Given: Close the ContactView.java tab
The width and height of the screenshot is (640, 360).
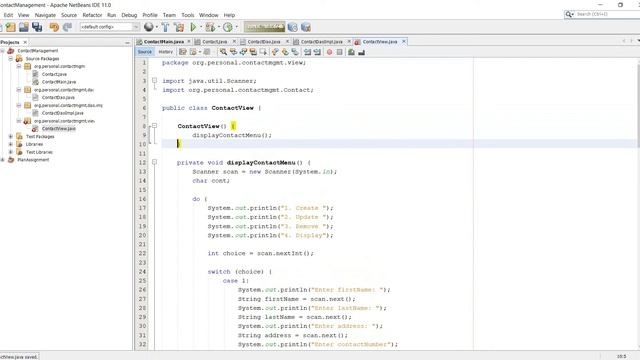Looking at the screenshot, I should (x=404, y=42).
